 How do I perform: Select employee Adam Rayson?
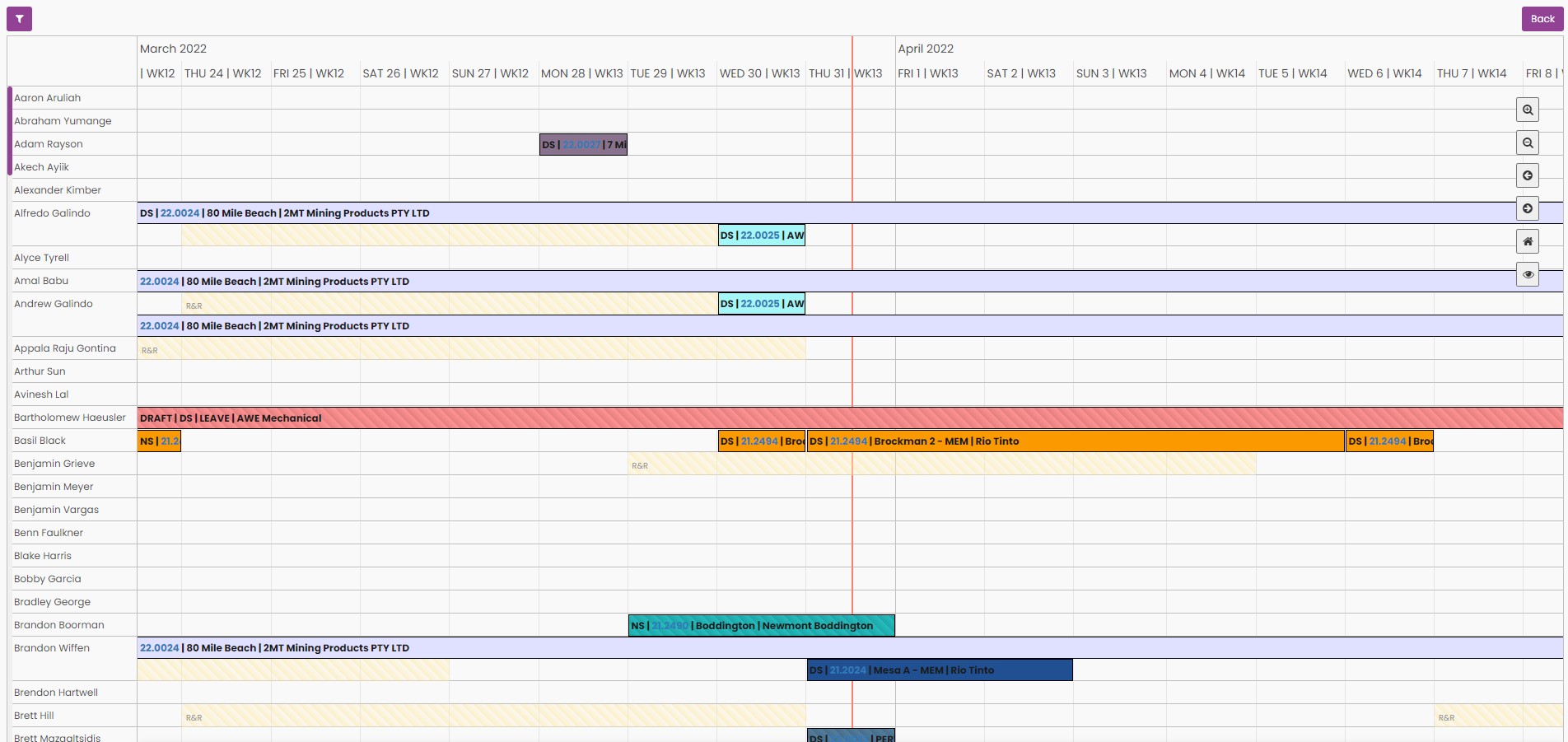(x=49, y=144)
